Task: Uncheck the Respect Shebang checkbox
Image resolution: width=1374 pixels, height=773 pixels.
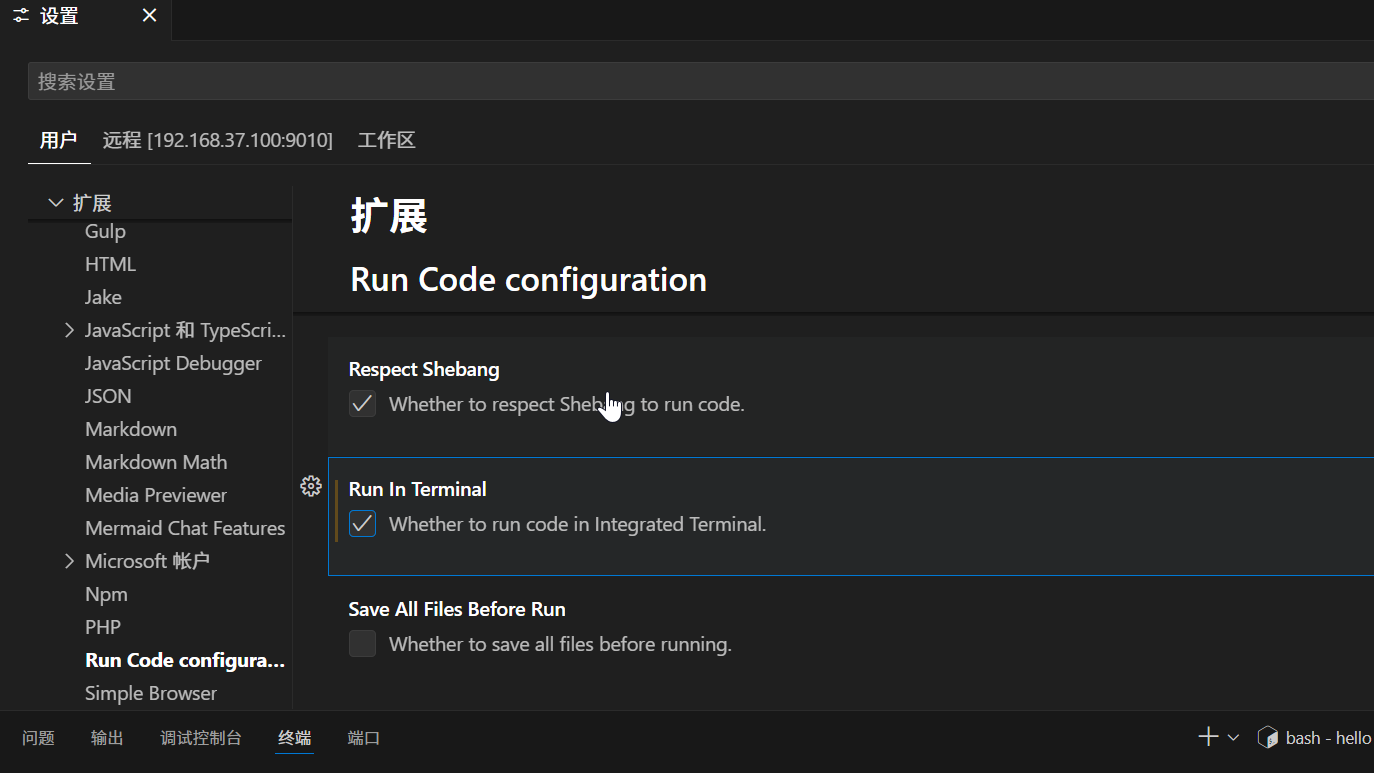Action: point(362,404)
